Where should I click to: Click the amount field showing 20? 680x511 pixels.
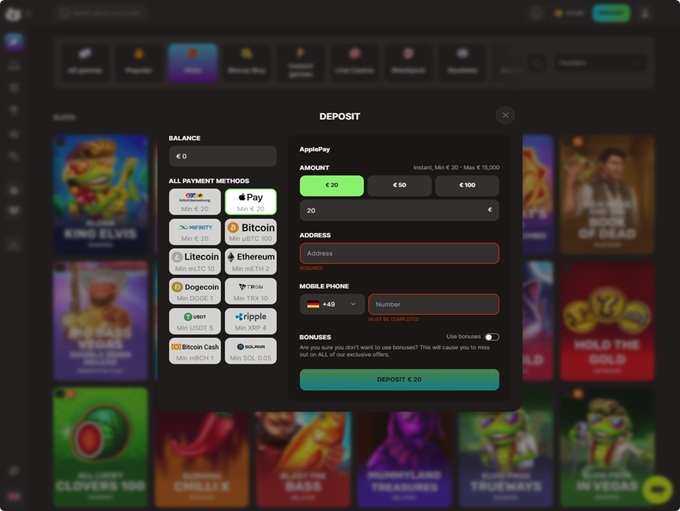point(399,210)
